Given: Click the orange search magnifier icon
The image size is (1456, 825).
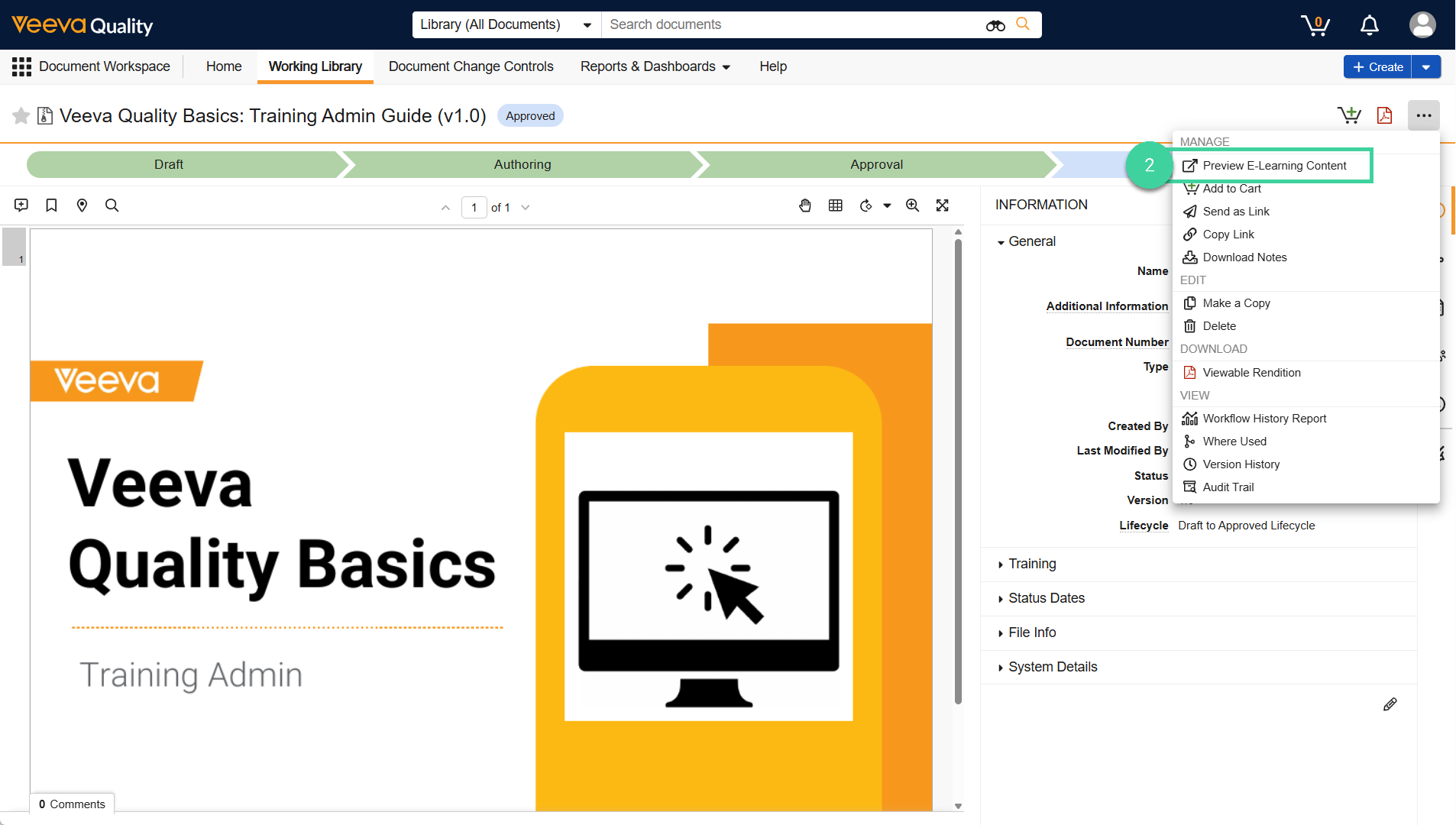Looking at the screenshot, I should pos(1023,24).
